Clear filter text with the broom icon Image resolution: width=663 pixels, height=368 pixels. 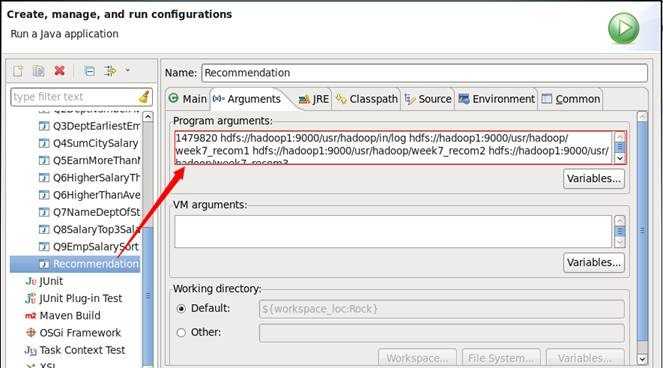[144, 97]
